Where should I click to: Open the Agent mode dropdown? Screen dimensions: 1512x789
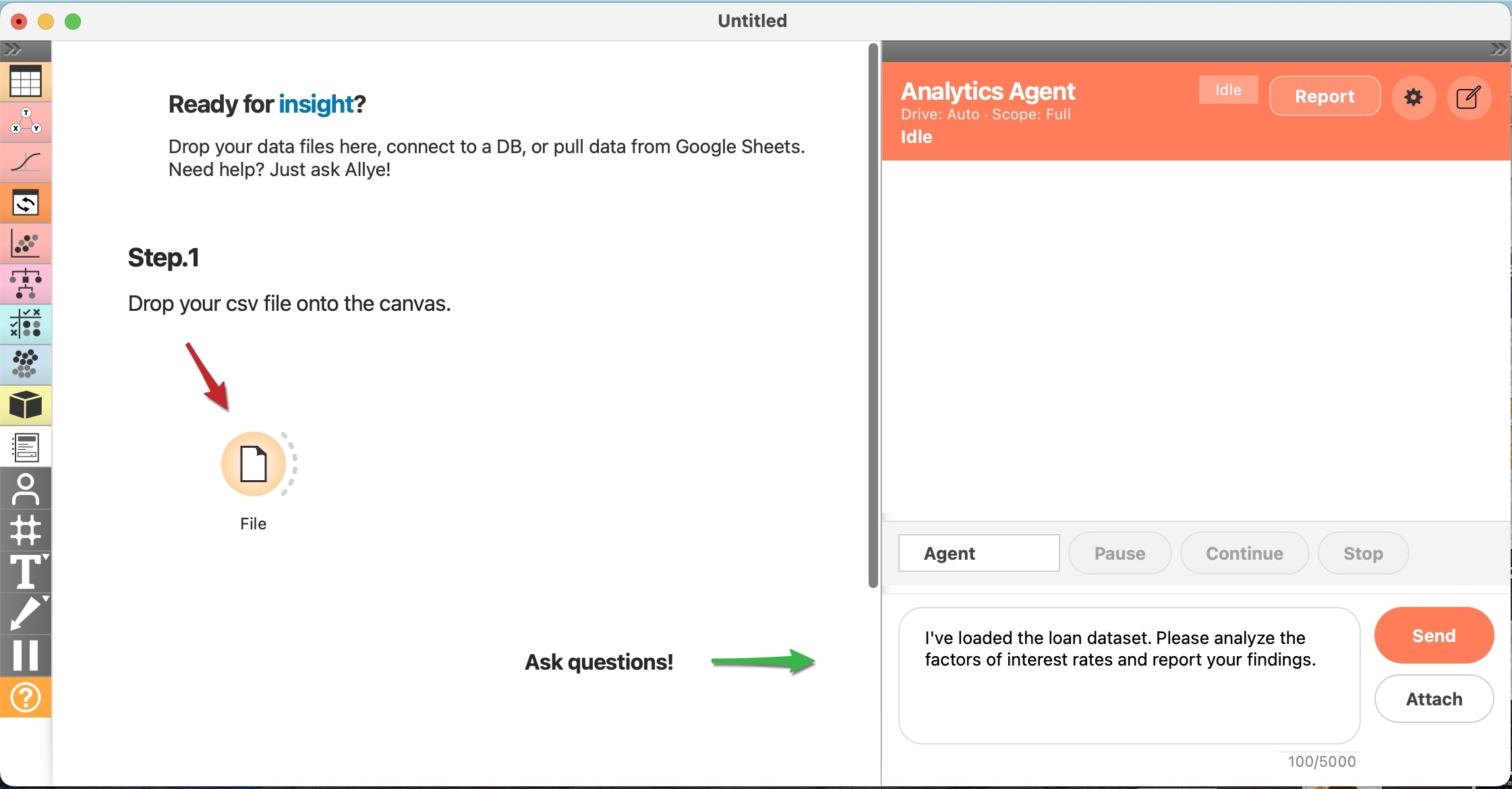point(979,553)
